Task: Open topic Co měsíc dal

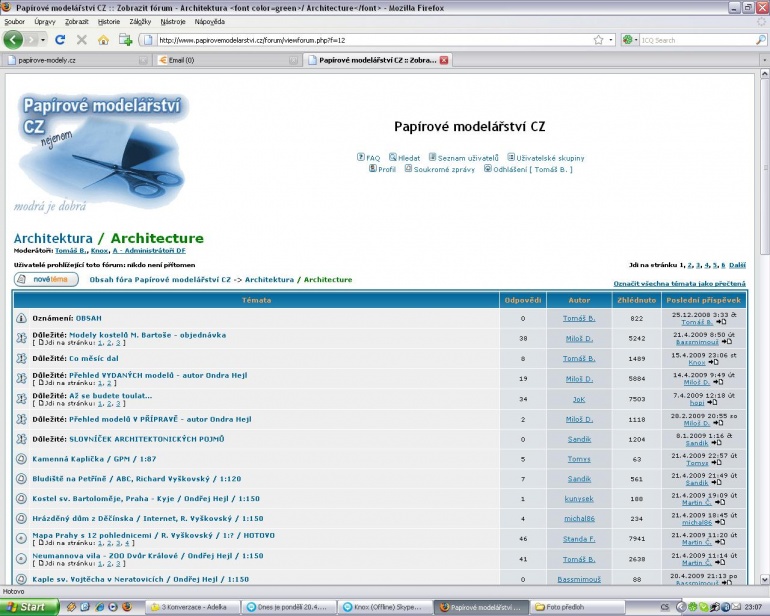Action: pyautogui.click(x=93, y=359)
